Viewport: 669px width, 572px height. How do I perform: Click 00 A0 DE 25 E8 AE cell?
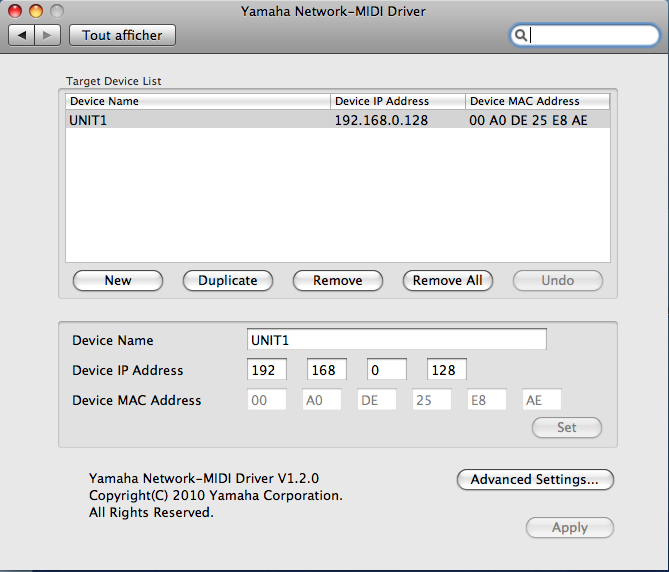(528, 120)
